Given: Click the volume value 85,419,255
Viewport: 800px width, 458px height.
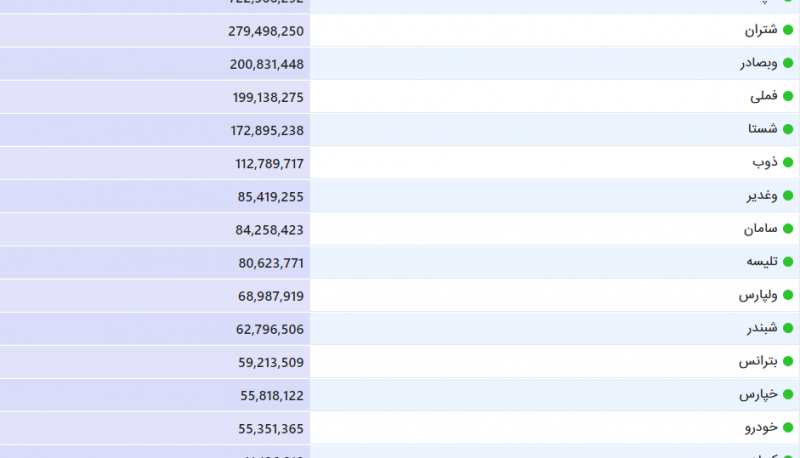Looking at the screenshot, I should 271,197.
